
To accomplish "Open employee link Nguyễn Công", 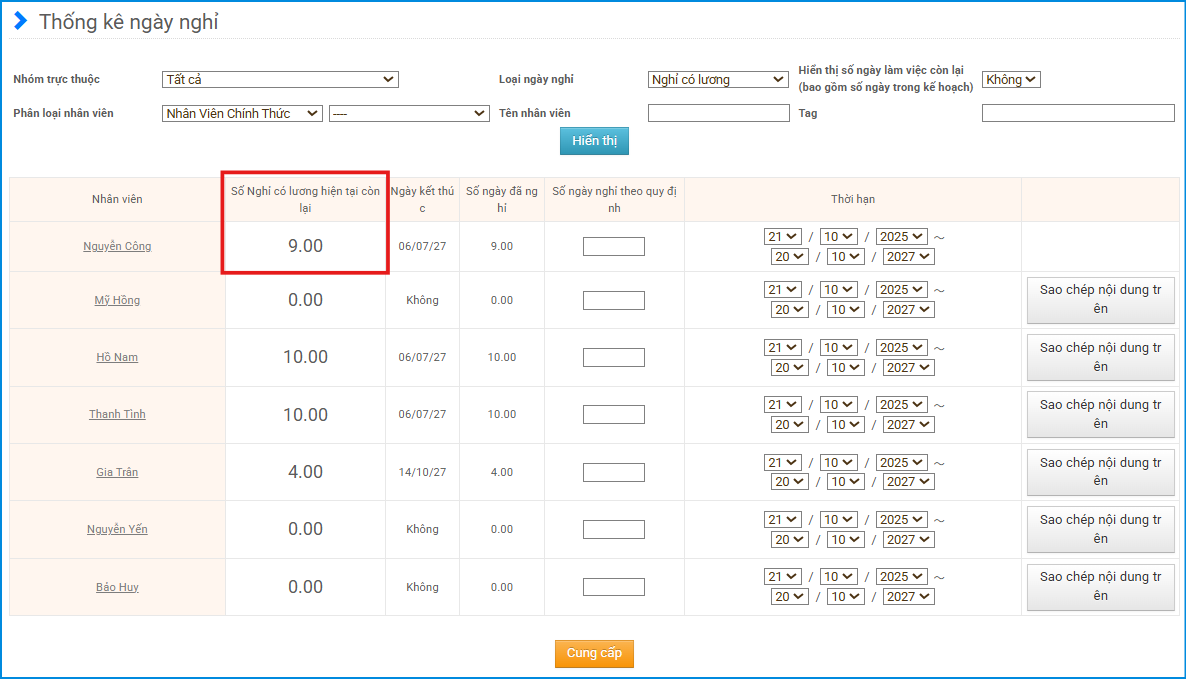I will pos(117,246).
